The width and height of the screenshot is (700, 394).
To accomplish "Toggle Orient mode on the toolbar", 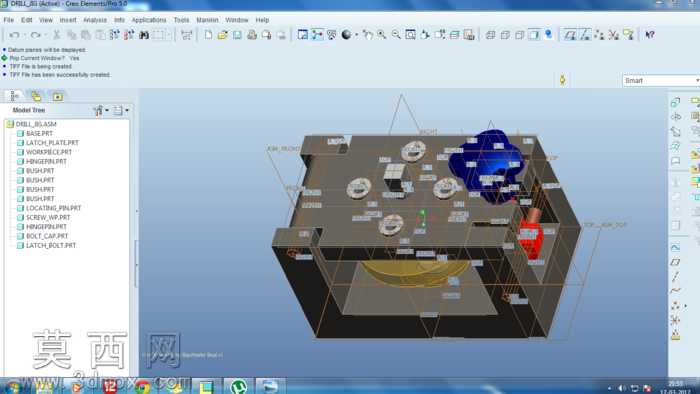I will coord(331,35).
